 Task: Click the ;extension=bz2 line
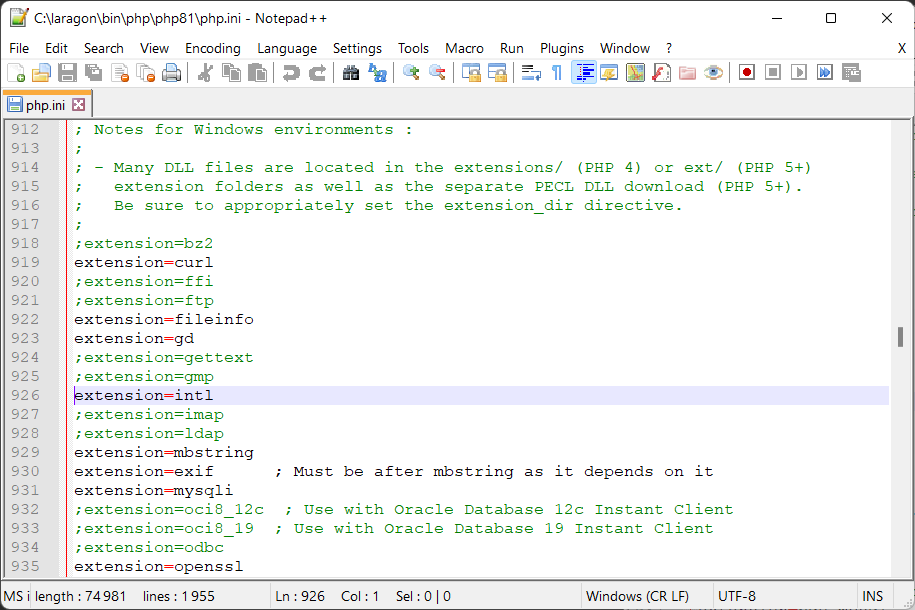coord(144,243)
